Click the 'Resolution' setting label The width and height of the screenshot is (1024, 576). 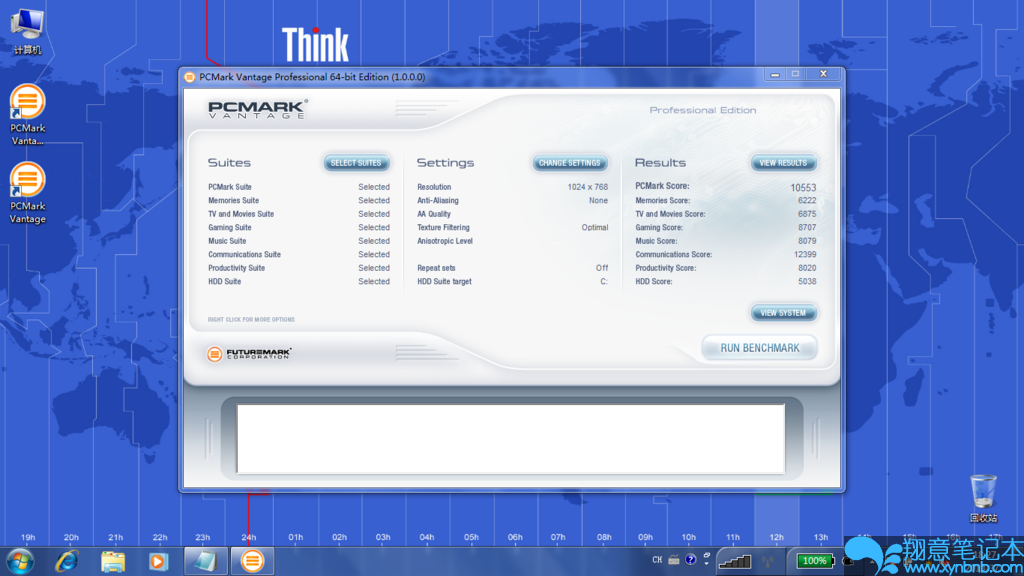pos(434,187)
